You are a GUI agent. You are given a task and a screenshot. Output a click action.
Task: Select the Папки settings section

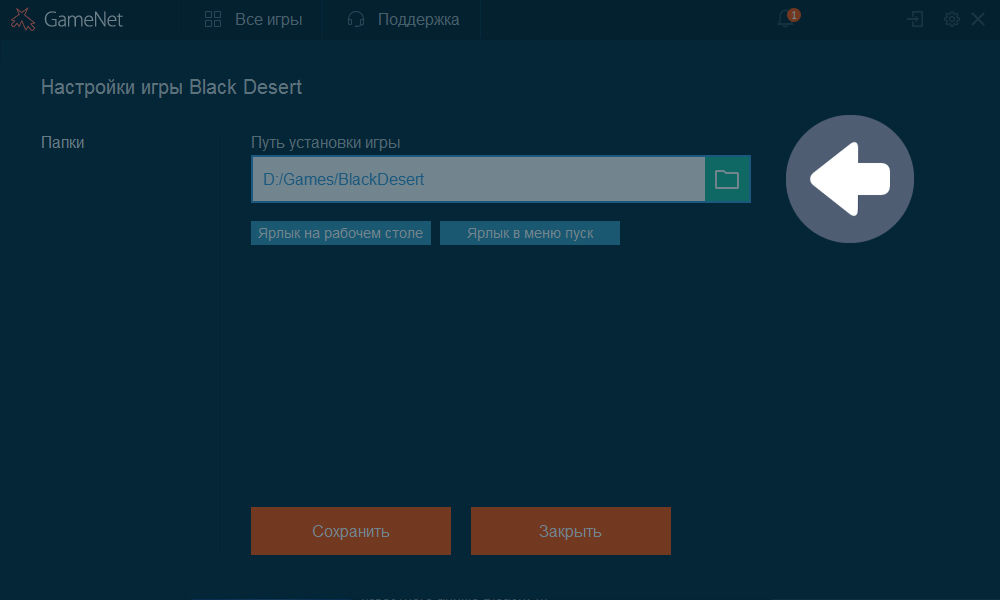click(62, 142)
